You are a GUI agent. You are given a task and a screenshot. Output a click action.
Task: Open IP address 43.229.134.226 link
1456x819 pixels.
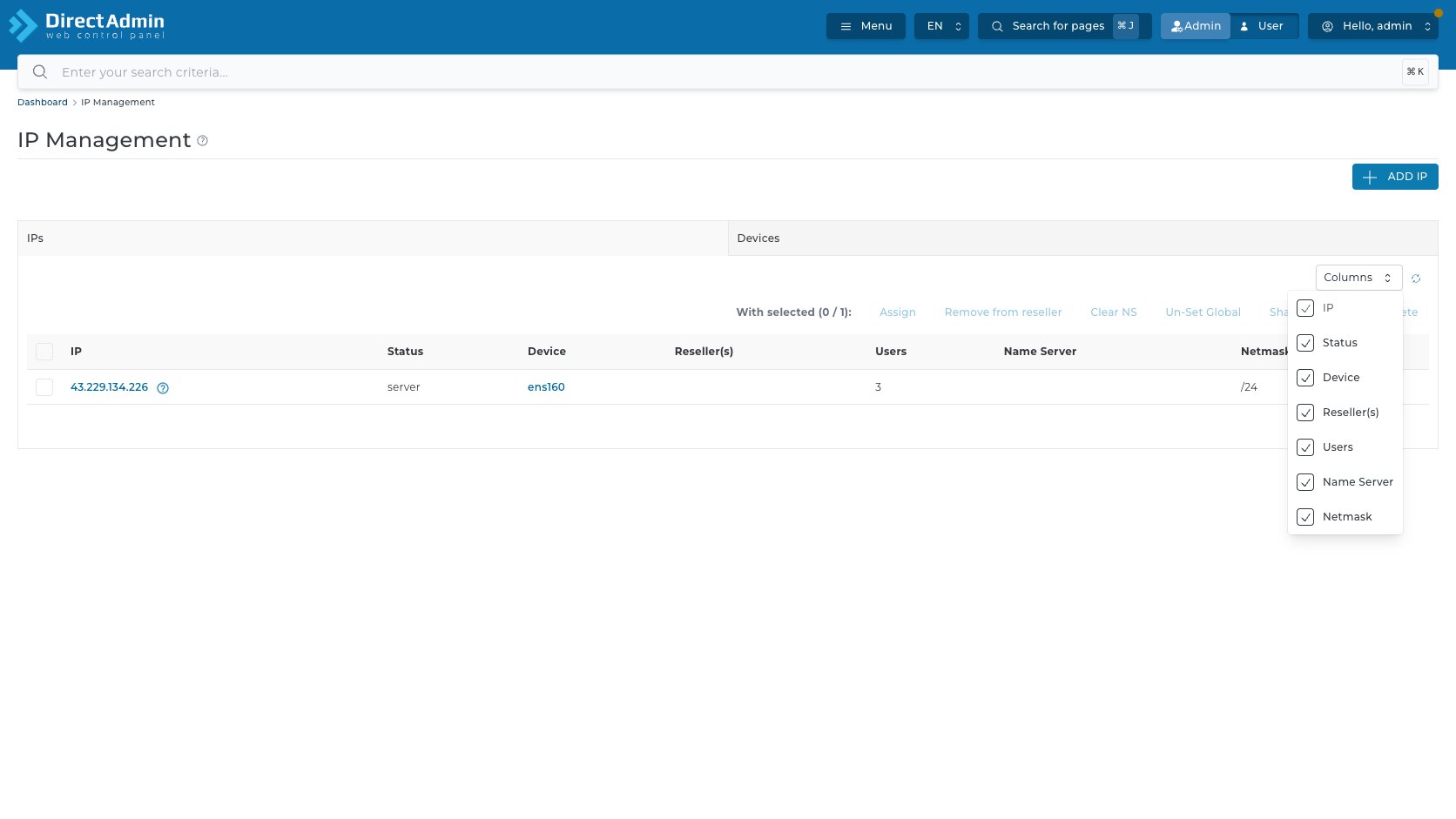coord(110,387)
